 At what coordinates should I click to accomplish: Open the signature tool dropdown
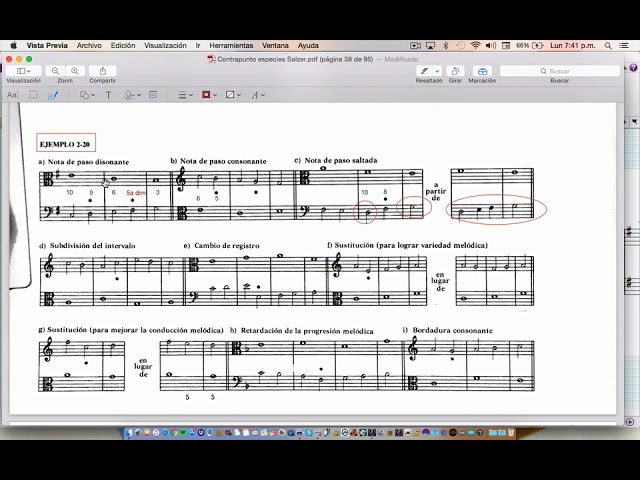click(132, 95)
